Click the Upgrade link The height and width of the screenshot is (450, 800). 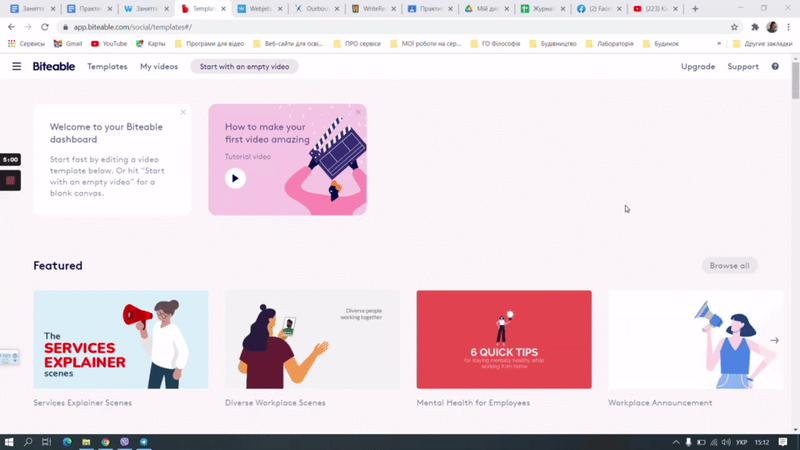pos(698,67)
